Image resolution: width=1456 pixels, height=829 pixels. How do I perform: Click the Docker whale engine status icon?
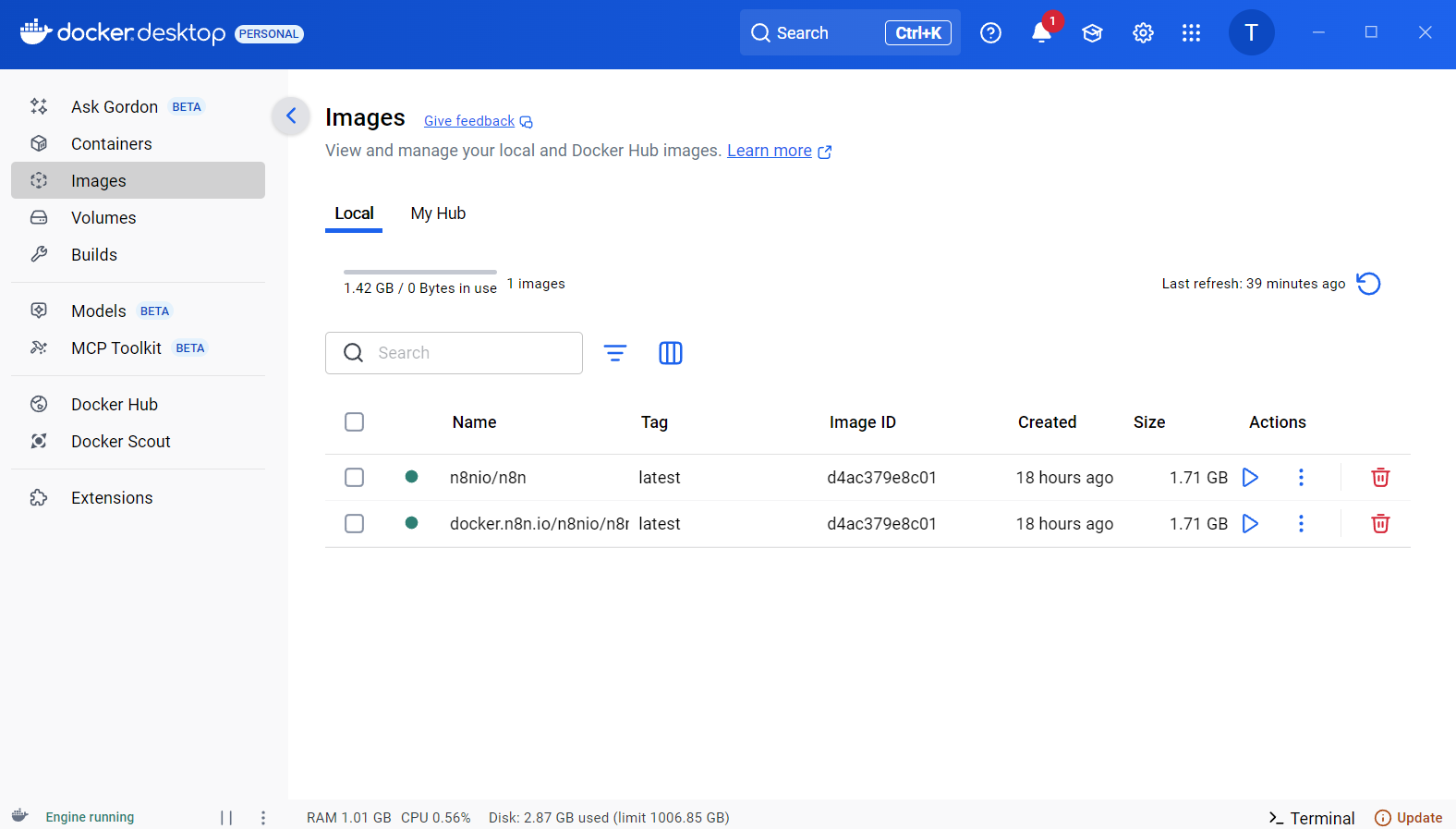coord(20,816)
